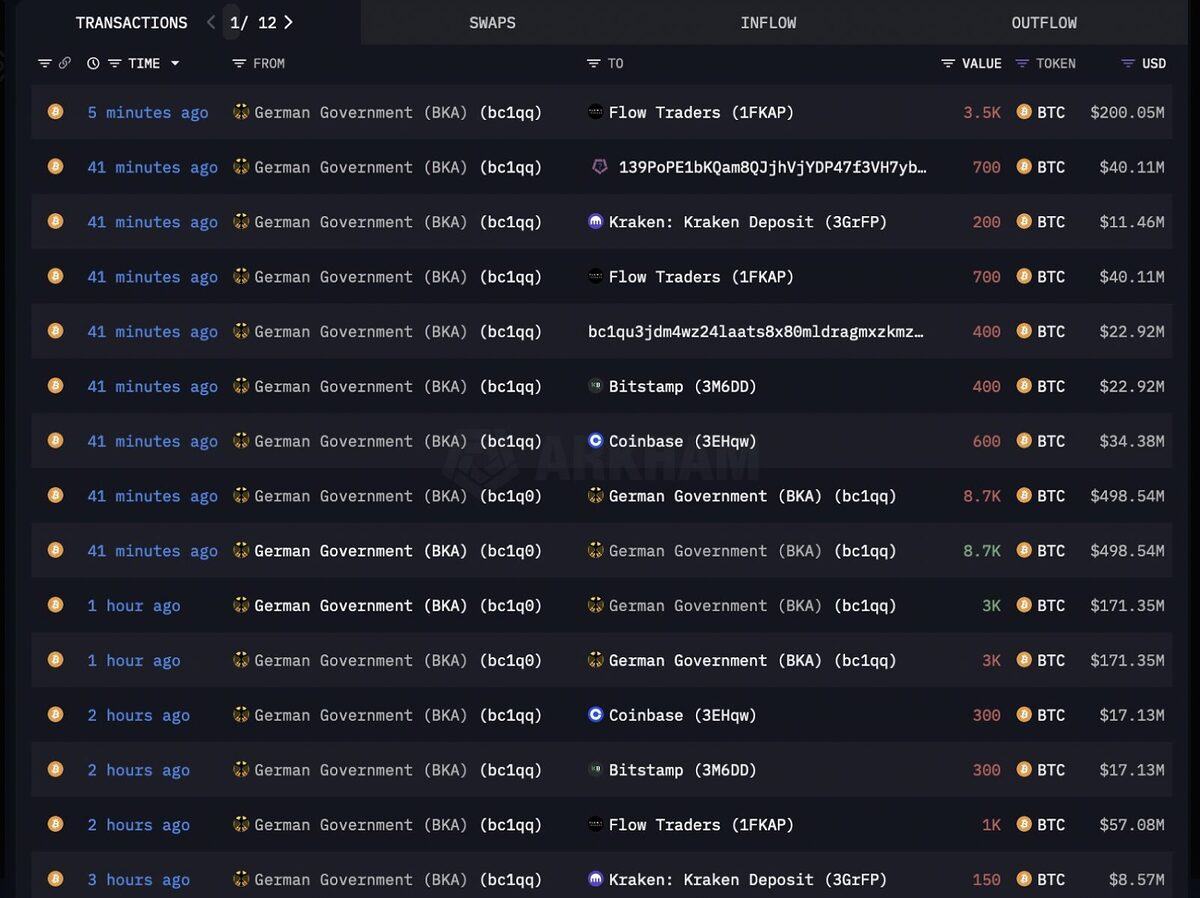Click the BTC token icon in the $200.05M row
1200x898 pixels.
click(x=1024, y=112)
